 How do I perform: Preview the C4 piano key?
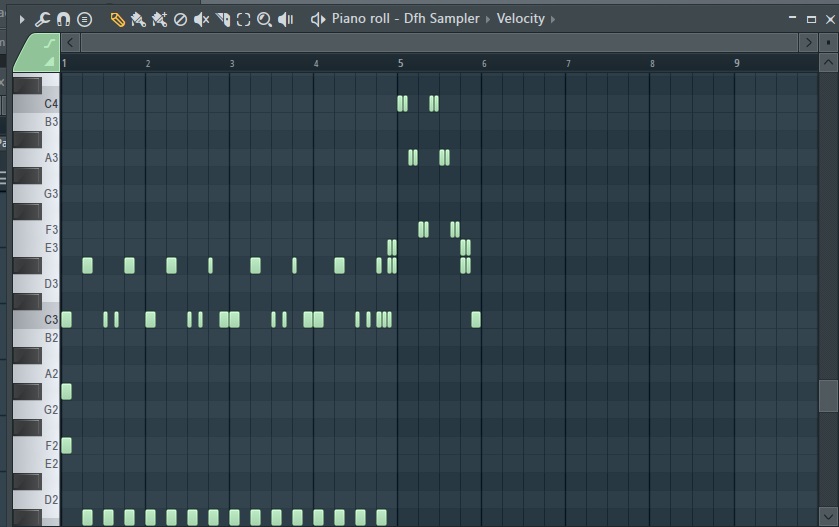click(x=36, y=104)
